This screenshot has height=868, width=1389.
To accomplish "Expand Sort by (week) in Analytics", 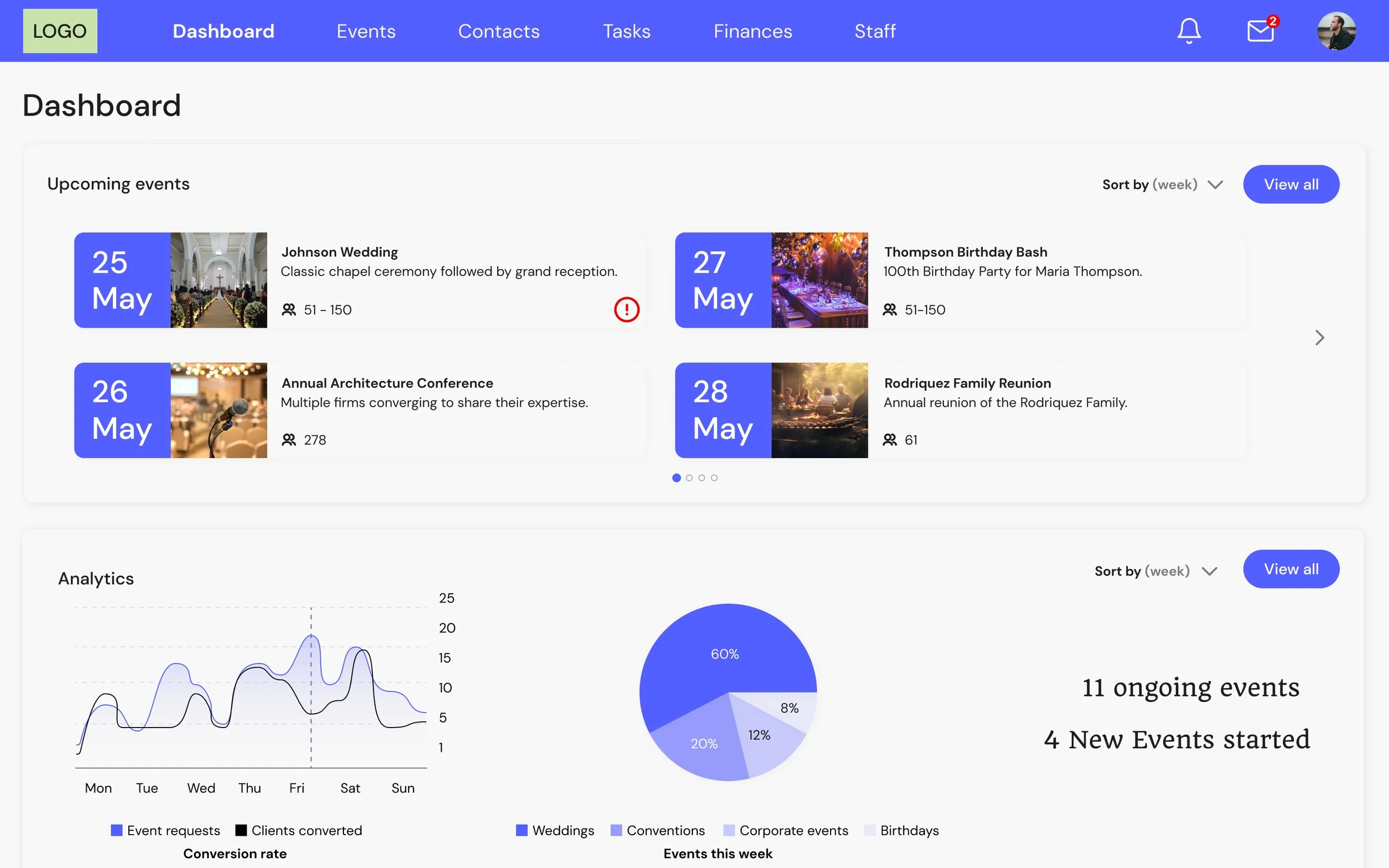I will (1155, 571).
